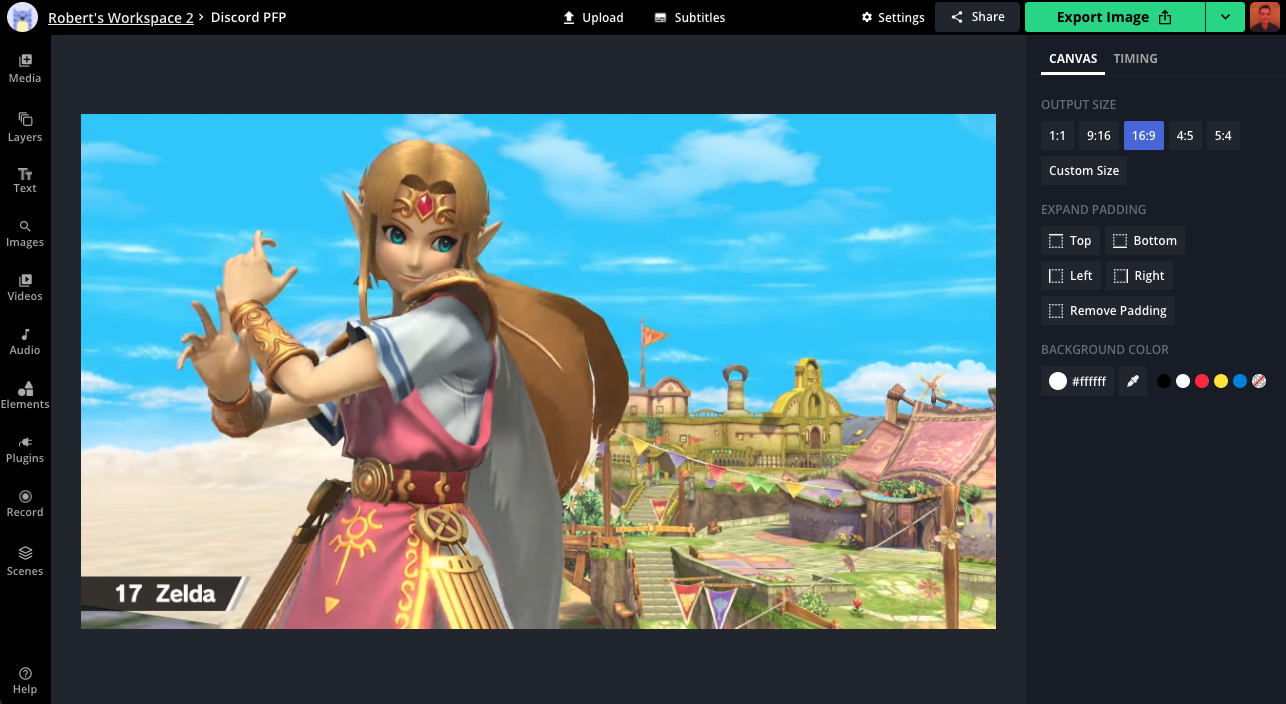Open the Layers panel
Viewport: 1286px width, 704px height.
(25, 127)
